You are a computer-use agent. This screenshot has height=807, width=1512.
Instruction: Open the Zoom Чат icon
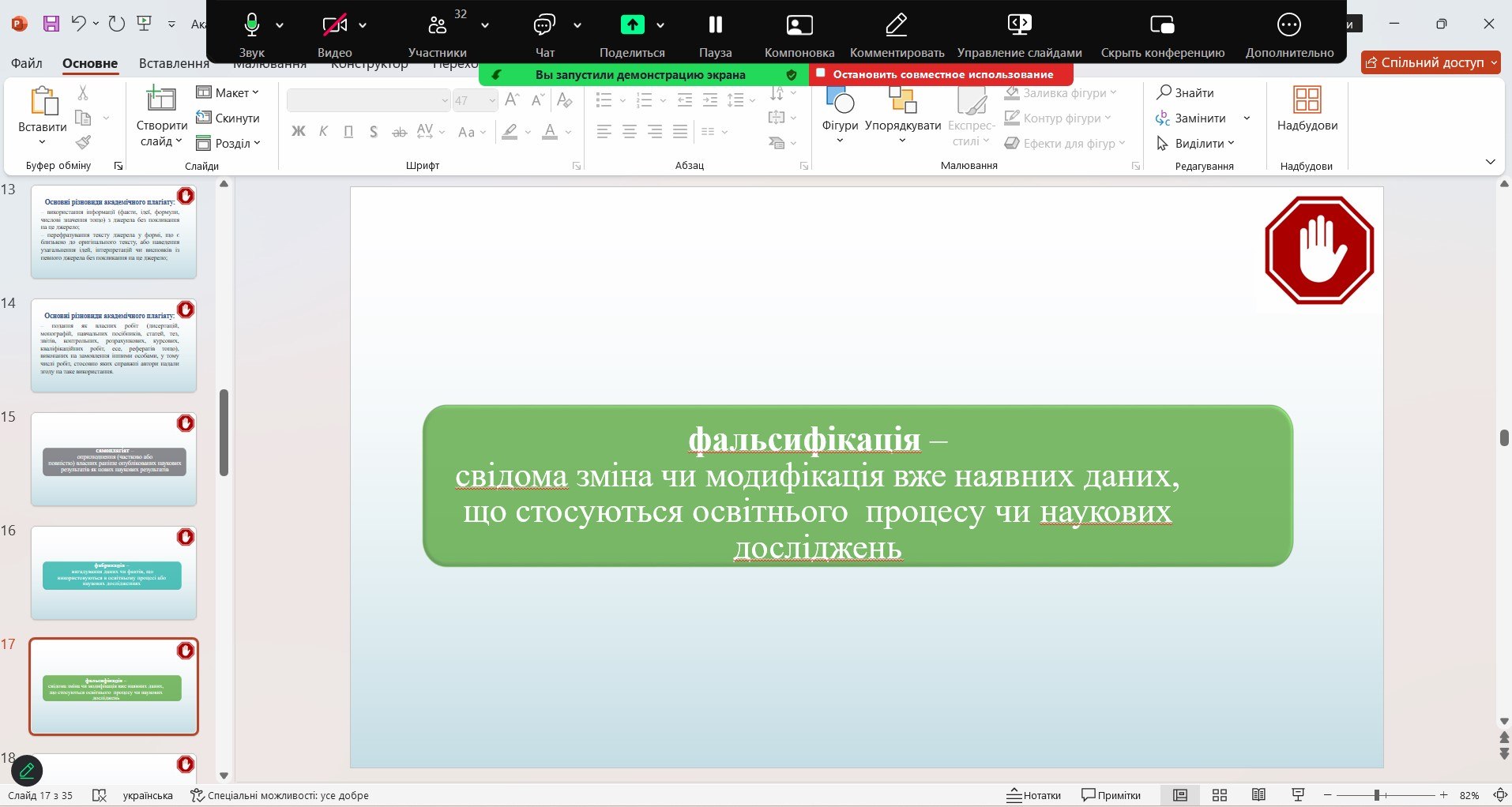tap(544, 25)
